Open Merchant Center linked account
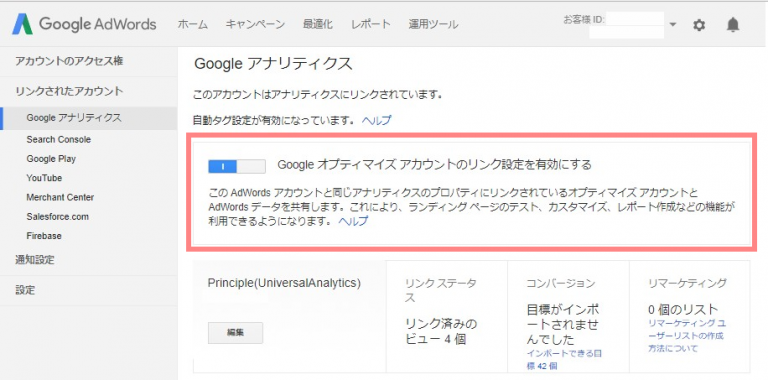Image resolution: width=768 pixels, height=380 pixels. click(x=60, y=197)
